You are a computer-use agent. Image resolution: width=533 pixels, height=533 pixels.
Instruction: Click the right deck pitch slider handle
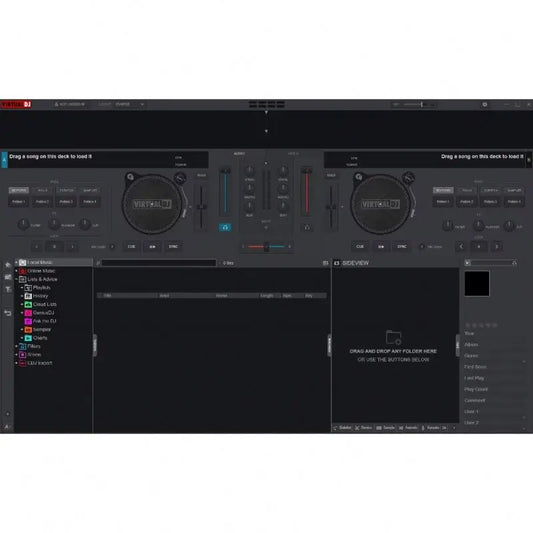pos(331,207)
